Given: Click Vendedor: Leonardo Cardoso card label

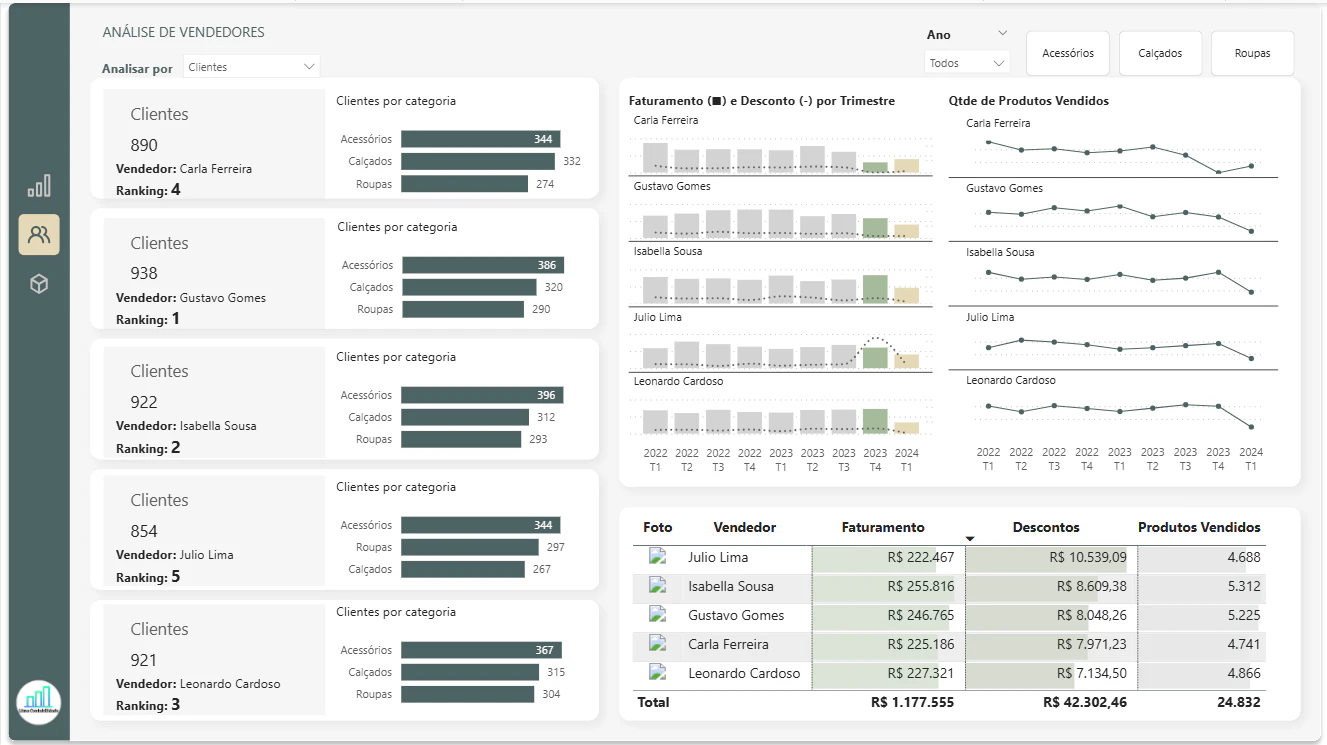Looking at the screenshot, I should 198,684.
